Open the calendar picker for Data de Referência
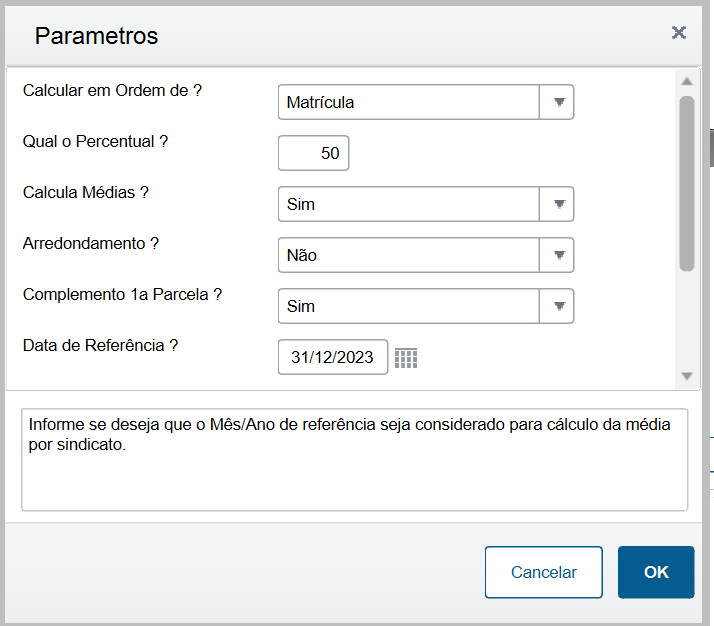Screen dimensions: 714x626 (x=406, y=358)
